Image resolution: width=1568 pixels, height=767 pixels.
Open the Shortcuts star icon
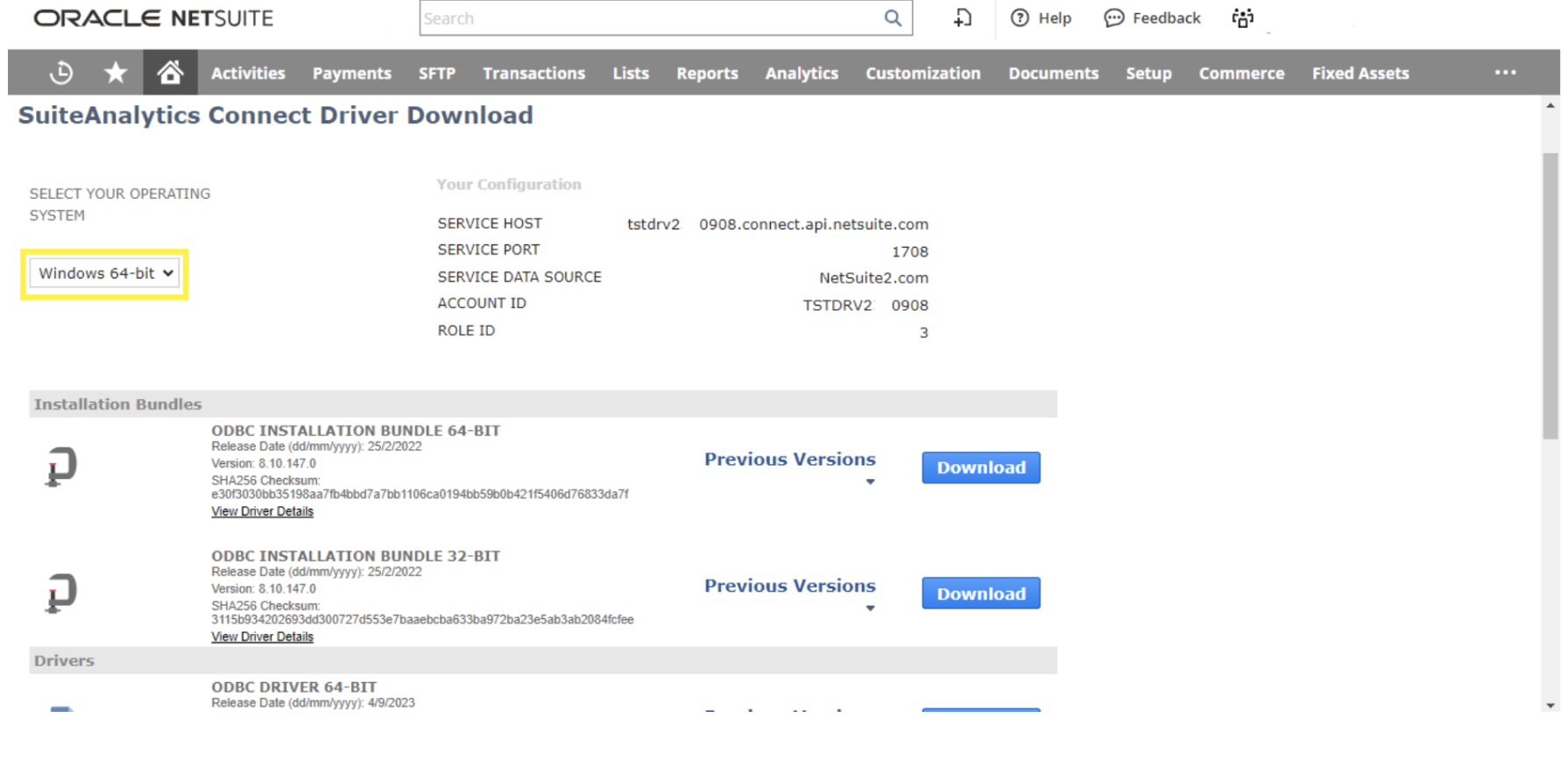tap(116, 73)
